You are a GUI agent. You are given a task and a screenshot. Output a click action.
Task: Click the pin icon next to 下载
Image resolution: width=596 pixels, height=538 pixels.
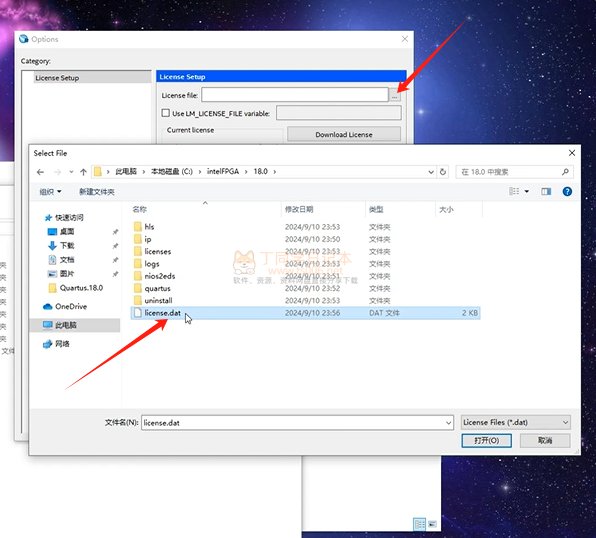(x=115, y=246)
